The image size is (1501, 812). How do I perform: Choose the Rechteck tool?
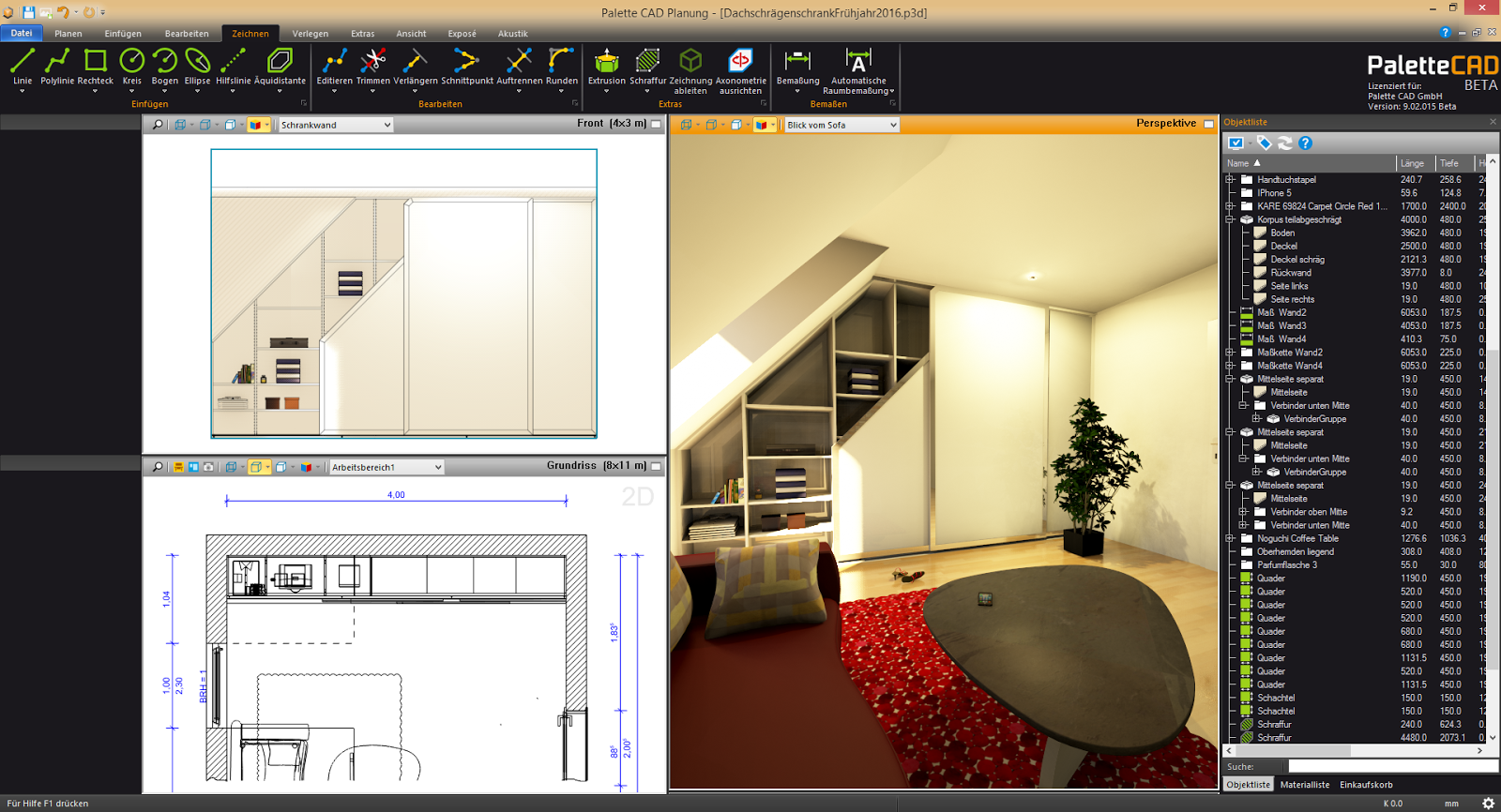tap(95, 68)
